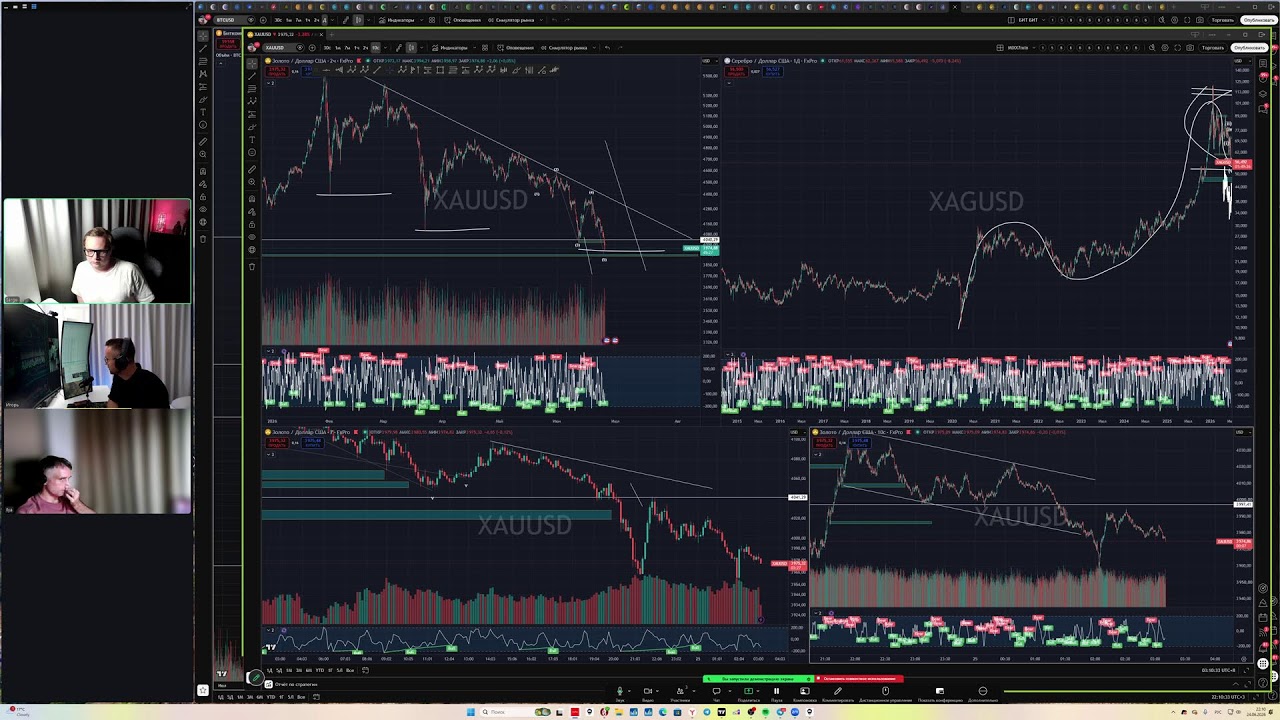Click red stop screen sharing banner button
Viewport: 1280px width, 720px height.
coord(860,679)
